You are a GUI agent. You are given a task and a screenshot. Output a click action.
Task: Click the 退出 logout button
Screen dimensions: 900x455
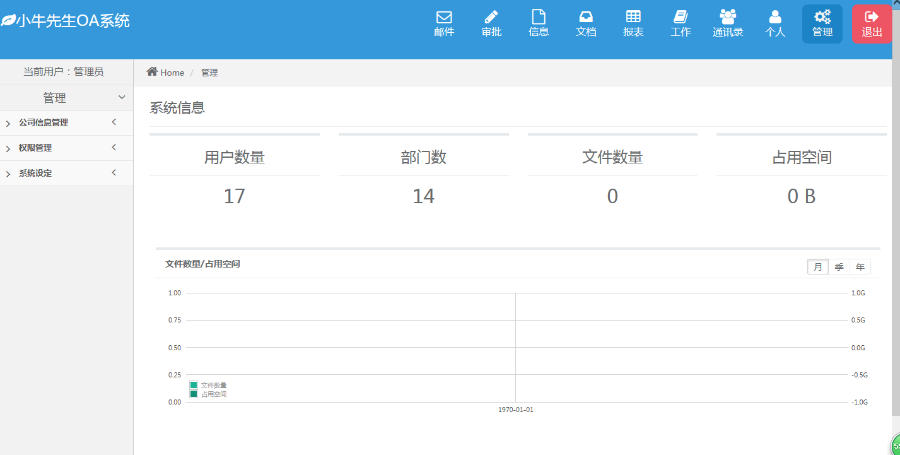(871, 24)
